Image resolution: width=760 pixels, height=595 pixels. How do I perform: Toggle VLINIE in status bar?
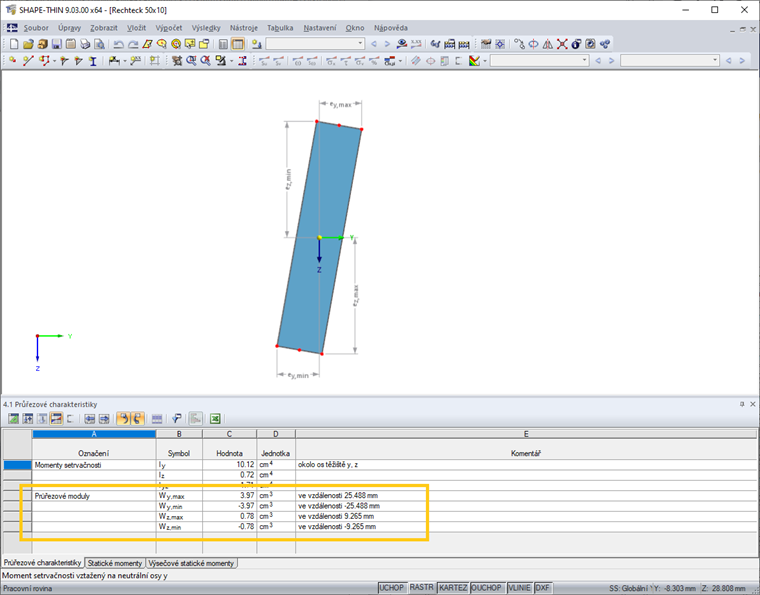519,588
